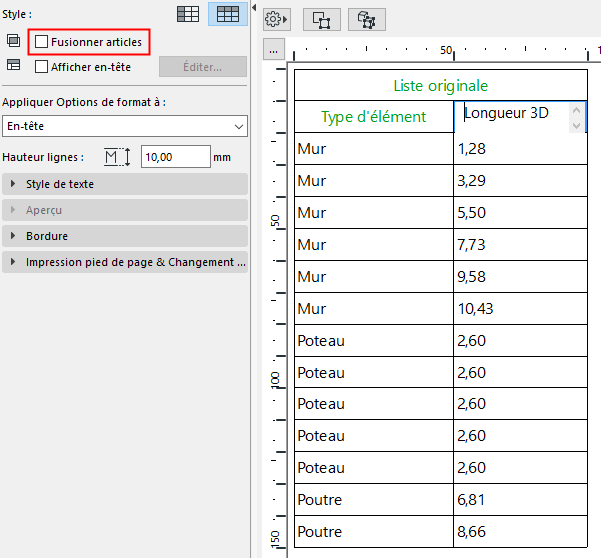Open the schedule settings gear menu

[x=275, y=19]
